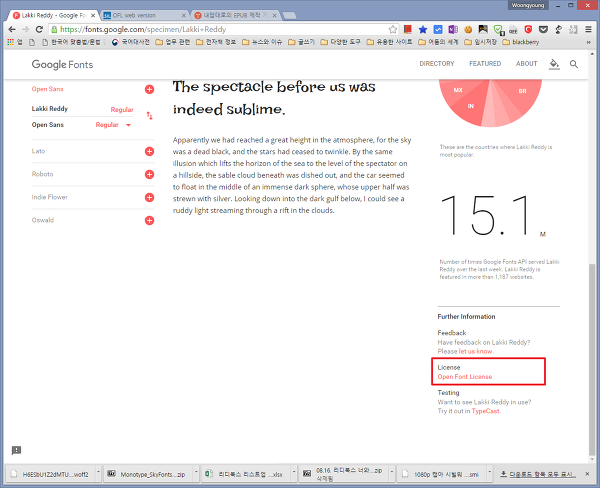Open the apps grid bookmark icon
Image resolution: width=600 pixels, height=488 pixels.
(x=10, y=42)
